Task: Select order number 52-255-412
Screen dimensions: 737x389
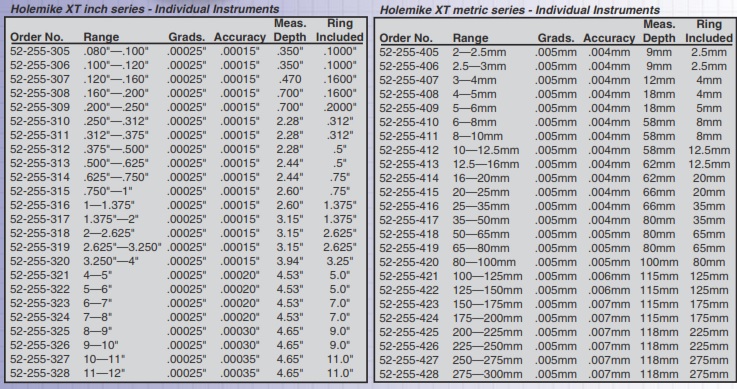Action: (x=409, y=150)
